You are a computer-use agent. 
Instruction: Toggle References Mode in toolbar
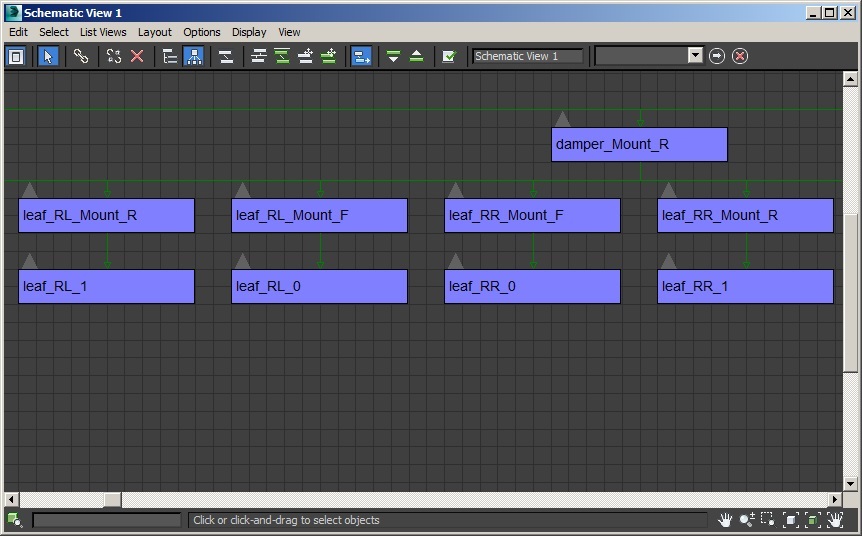click(x=194, y=56)
